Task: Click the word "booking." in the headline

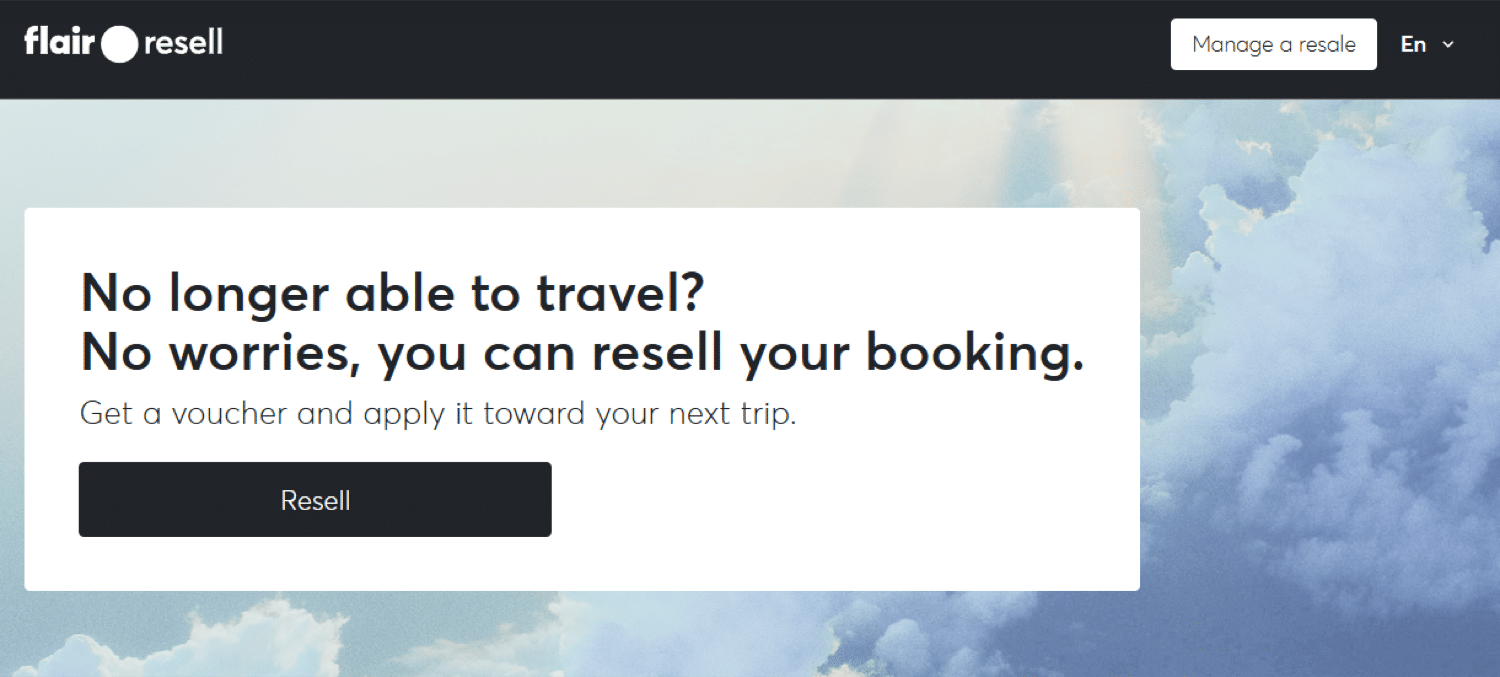Action: pyautogui.click(x=975, y=352)
